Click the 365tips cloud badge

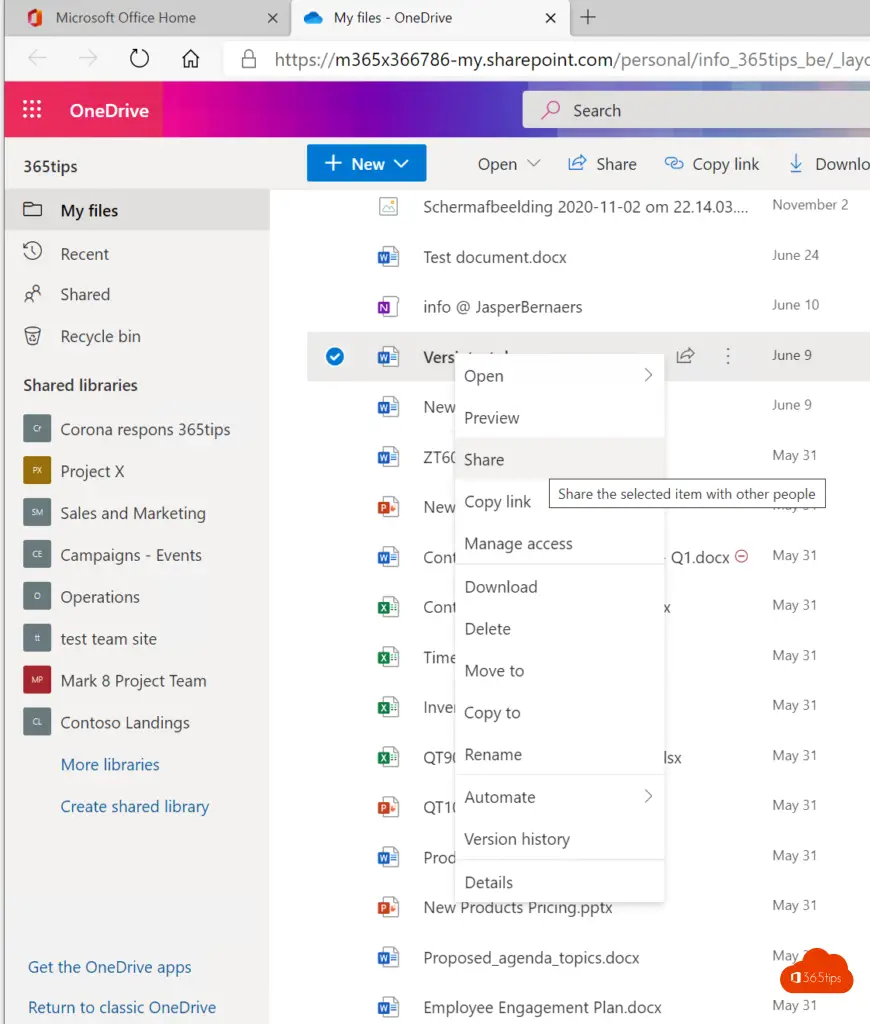(816, 972)
